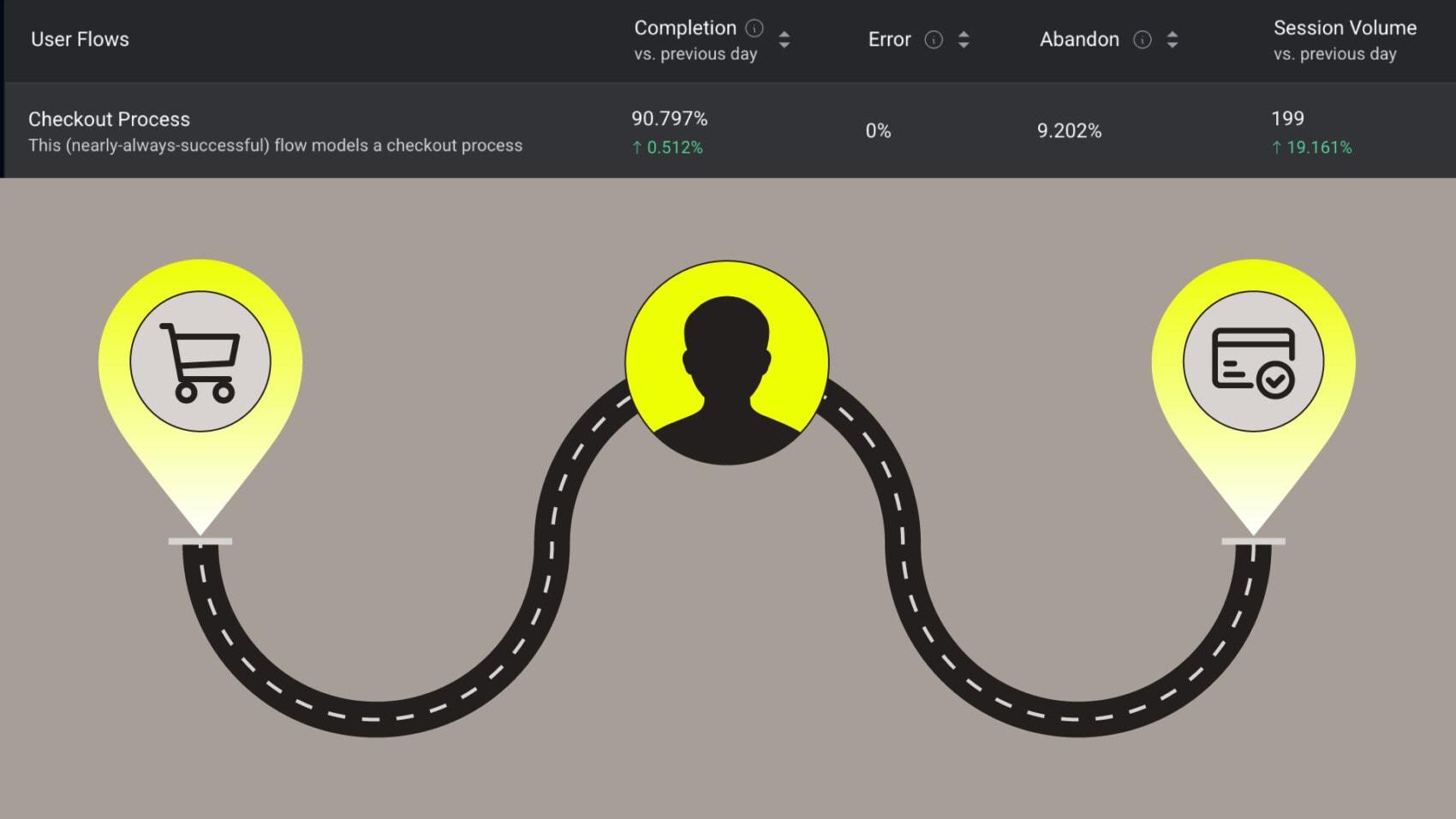Image resolution: width=1456 pixels, height=819 pixels.
Task: Click the Checkout Process flow name link
Action: coord(109,119)
